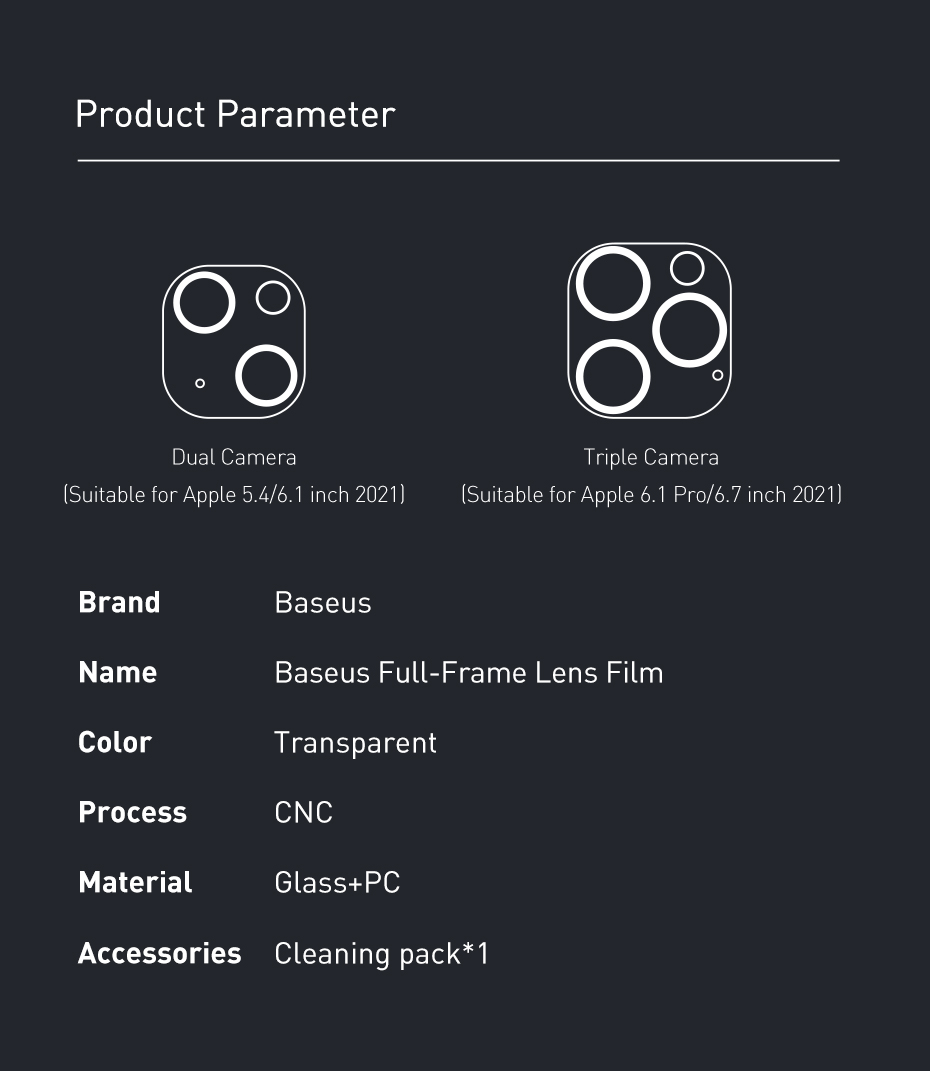Click the Transparent color value
930x1071 pixels.
(x=355, y=743)
